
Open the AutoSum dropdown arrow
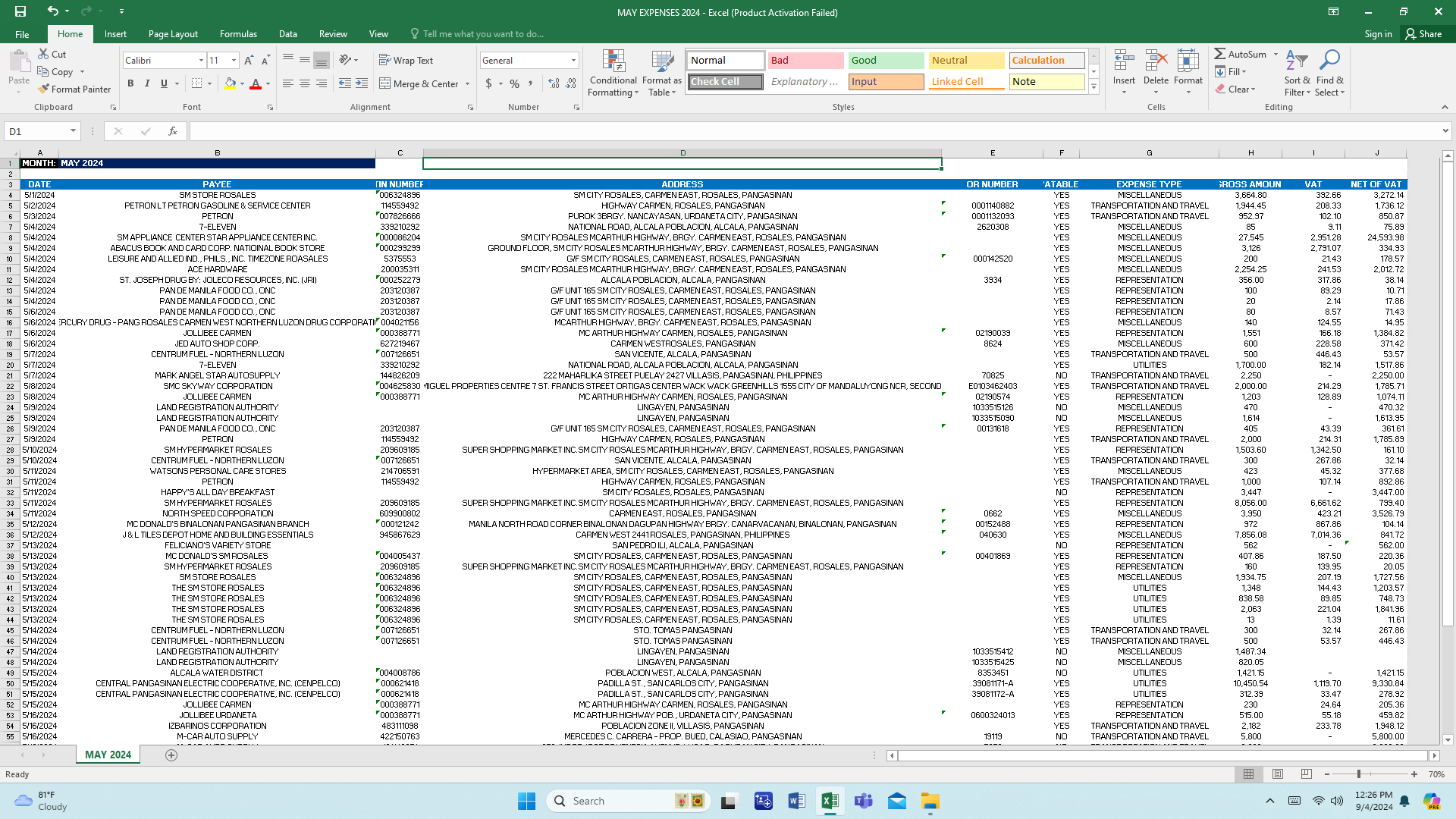[1276, 54]
